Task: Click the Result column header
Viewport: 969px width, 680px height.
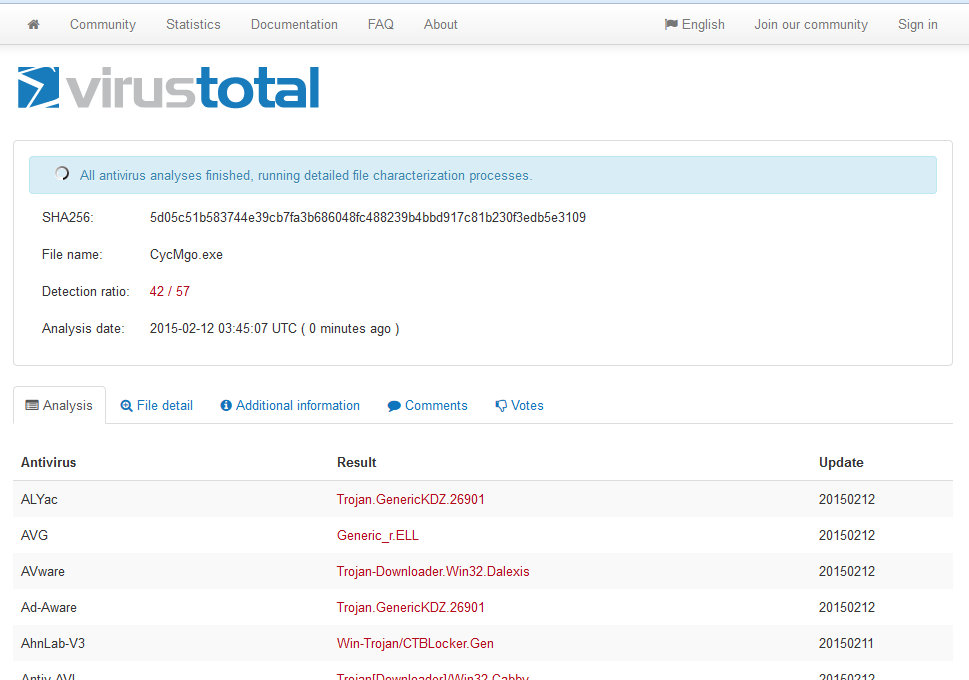Action: [x=357, y=462]
